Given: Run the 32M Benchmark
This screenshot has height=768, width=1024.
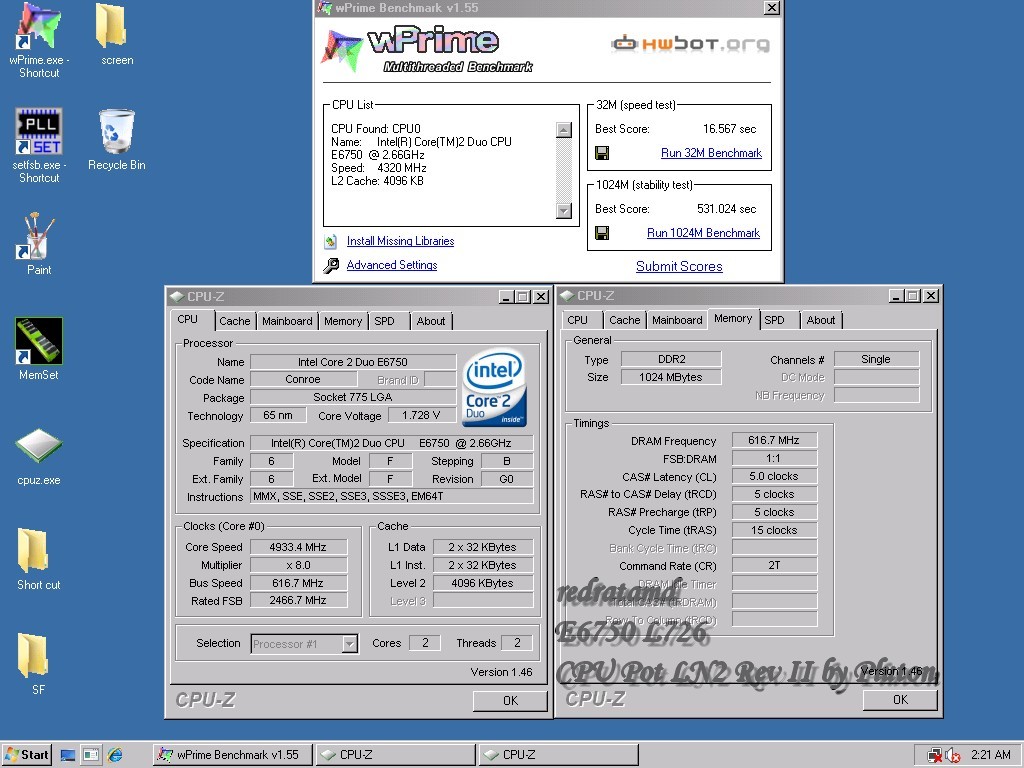Looking at the screenshot, I should [711, 153].
